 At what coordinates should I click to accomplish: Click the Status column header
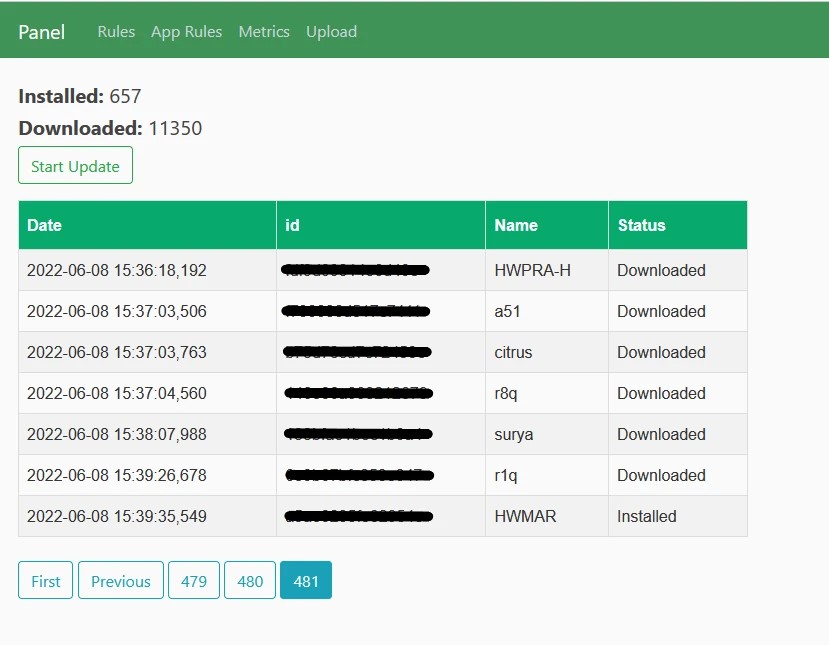641,225
